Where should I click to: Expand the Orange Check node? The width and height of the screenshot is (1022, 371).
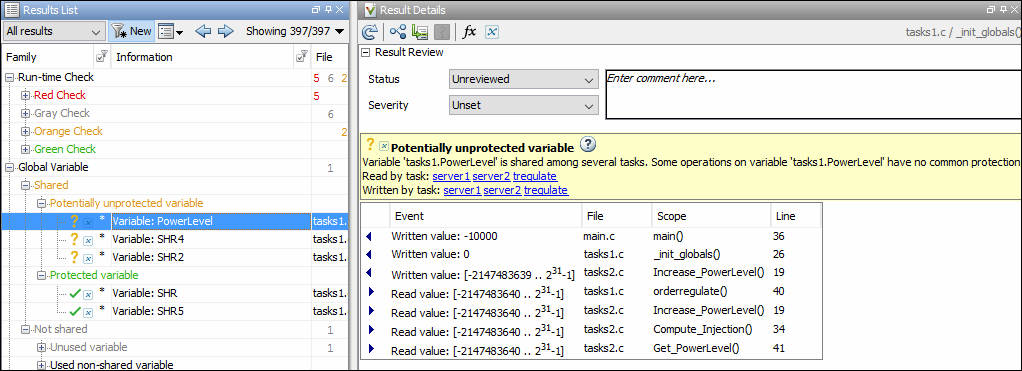click(25, 131)
